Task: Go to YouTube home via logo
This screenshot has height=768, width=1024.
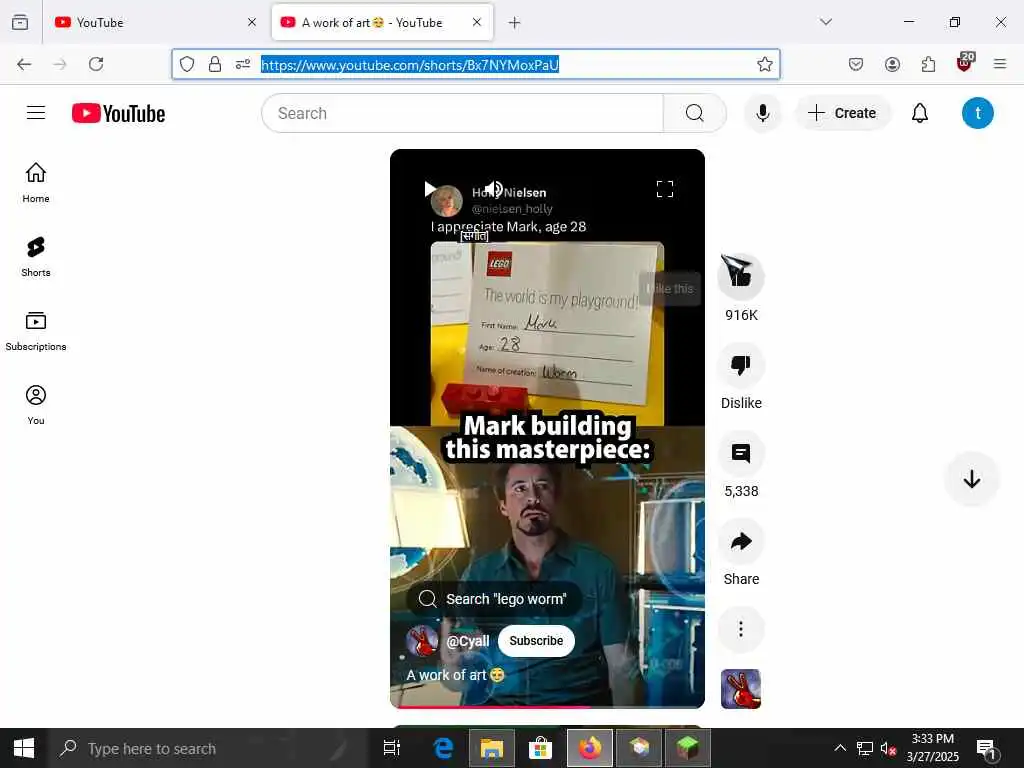Action: click(x=118, y=113)
